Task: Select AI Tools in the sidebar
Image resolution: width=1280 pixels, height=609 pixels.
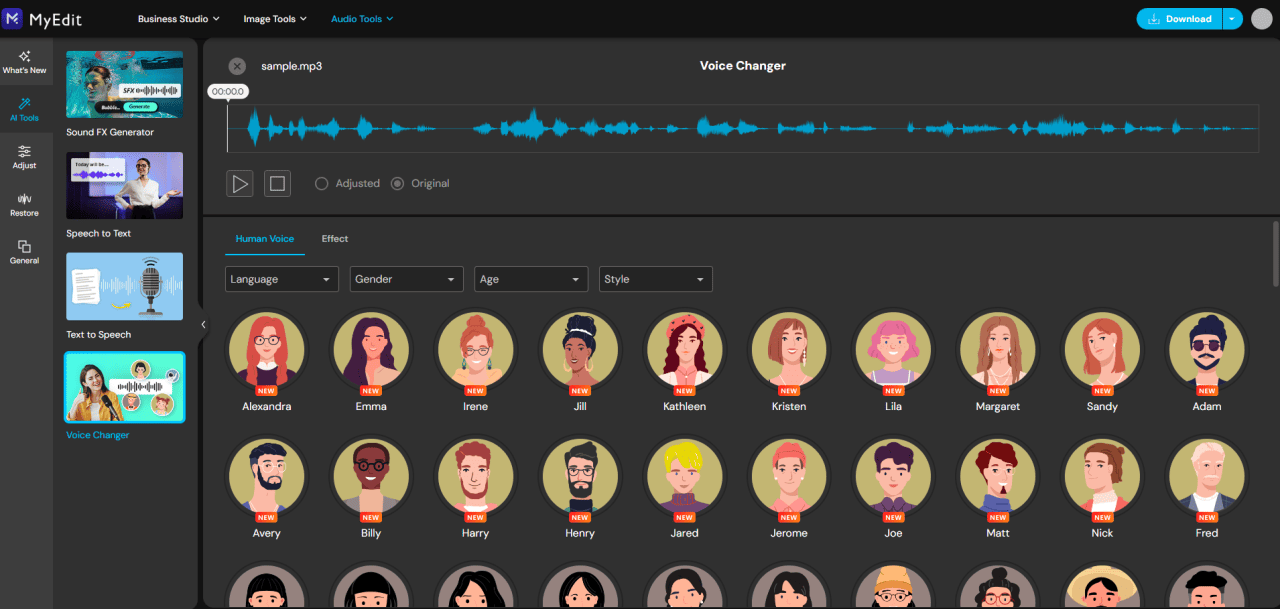Action: point(24,109)
